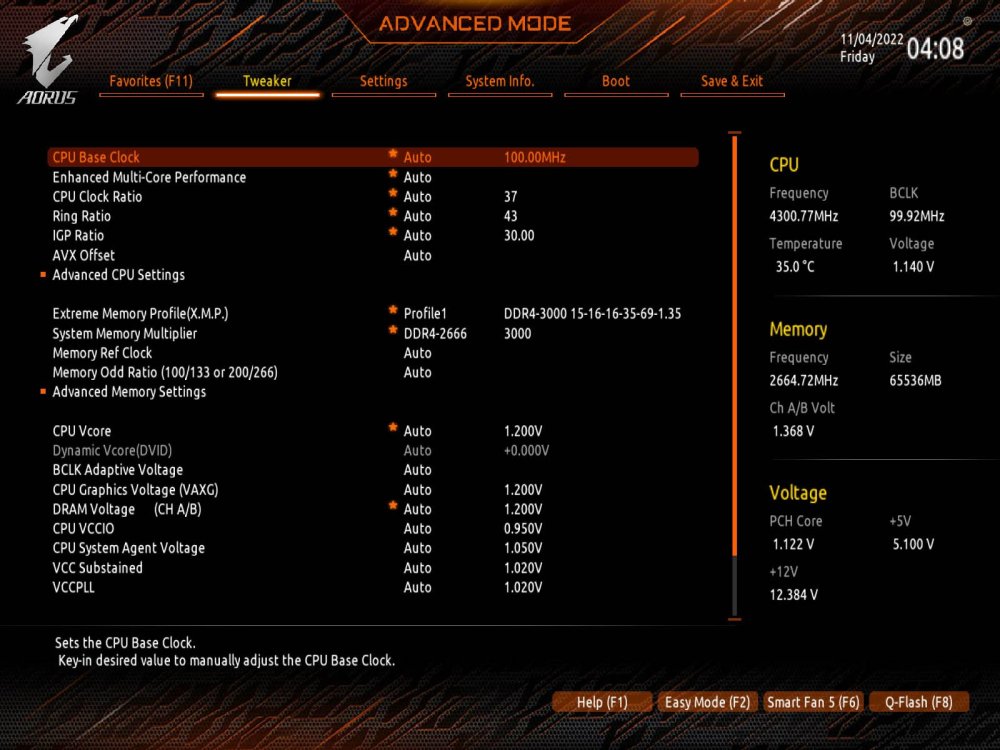Open the Memory Odd Ratio Auto option
Image resolution: width=1000 pixels, height=750 pixels.
pyautogui.click(x=418, y=372)
